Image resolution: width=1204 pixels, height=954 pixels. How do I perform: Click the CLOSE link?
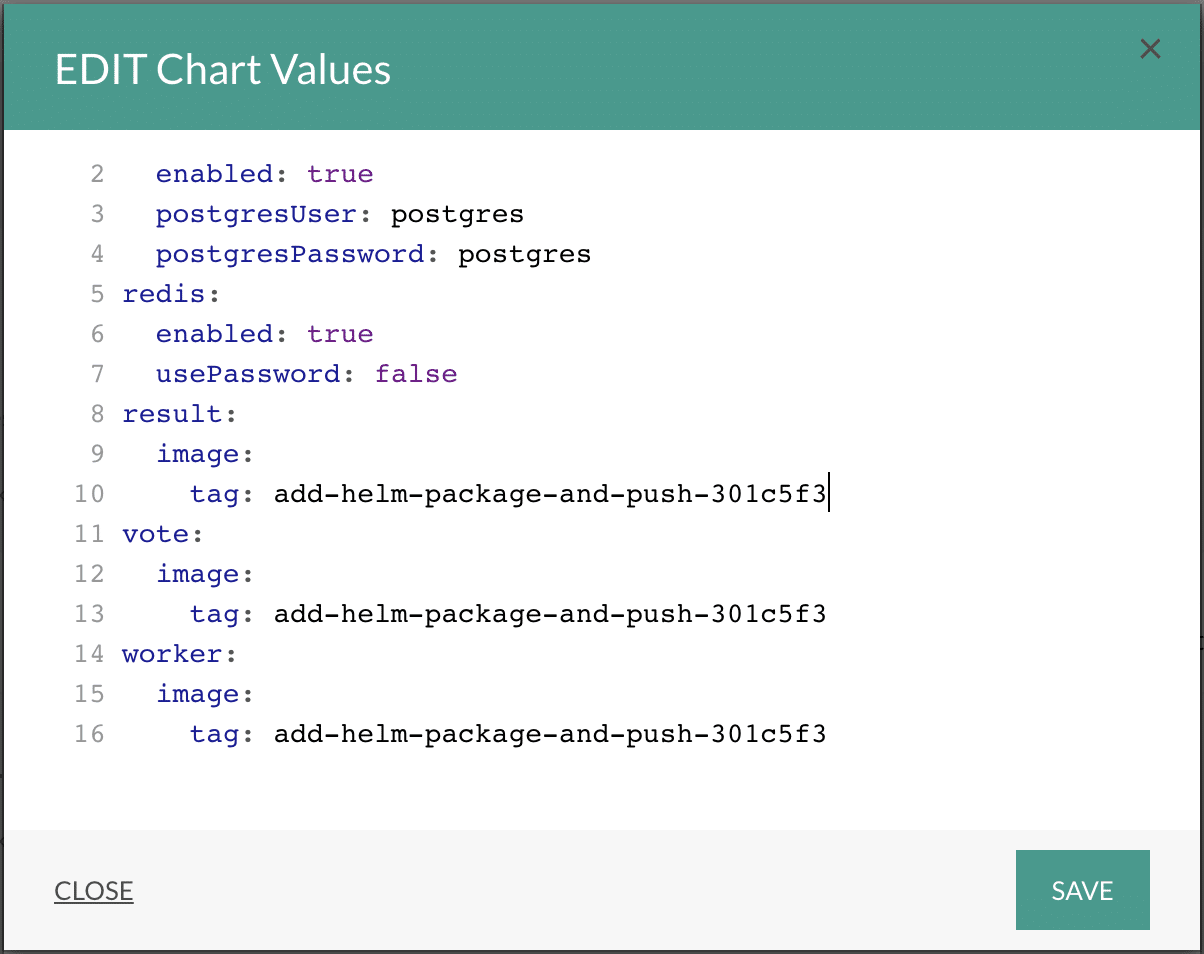coord(94,891)
